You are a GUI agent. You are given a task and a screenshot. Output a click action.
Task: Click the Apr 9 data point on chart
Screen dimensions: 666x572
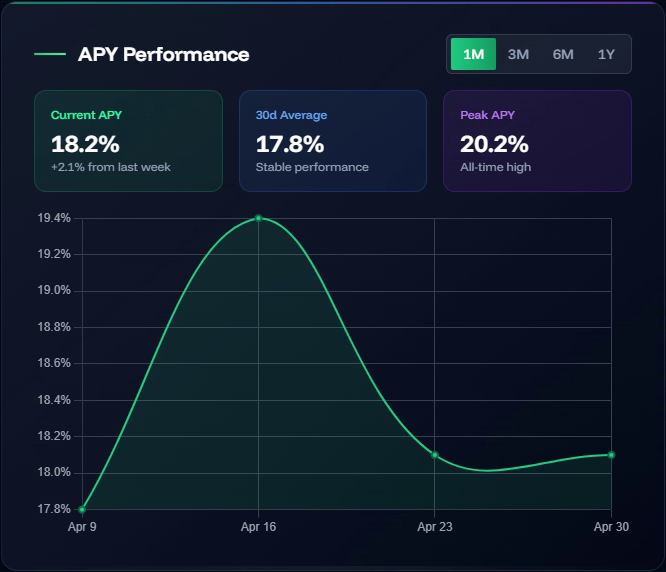82,509
